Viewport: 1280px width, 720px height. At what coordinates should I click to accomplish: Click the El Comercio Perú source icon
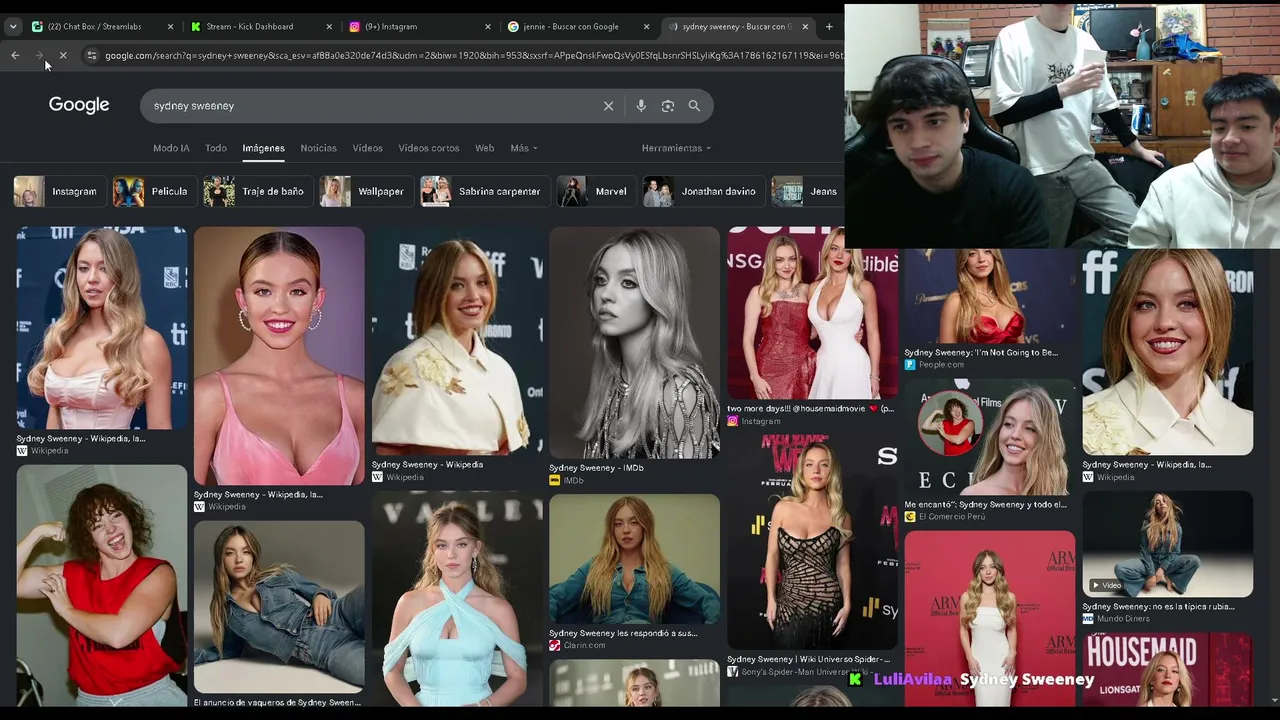pyautogui.click(x=910, y=517)
